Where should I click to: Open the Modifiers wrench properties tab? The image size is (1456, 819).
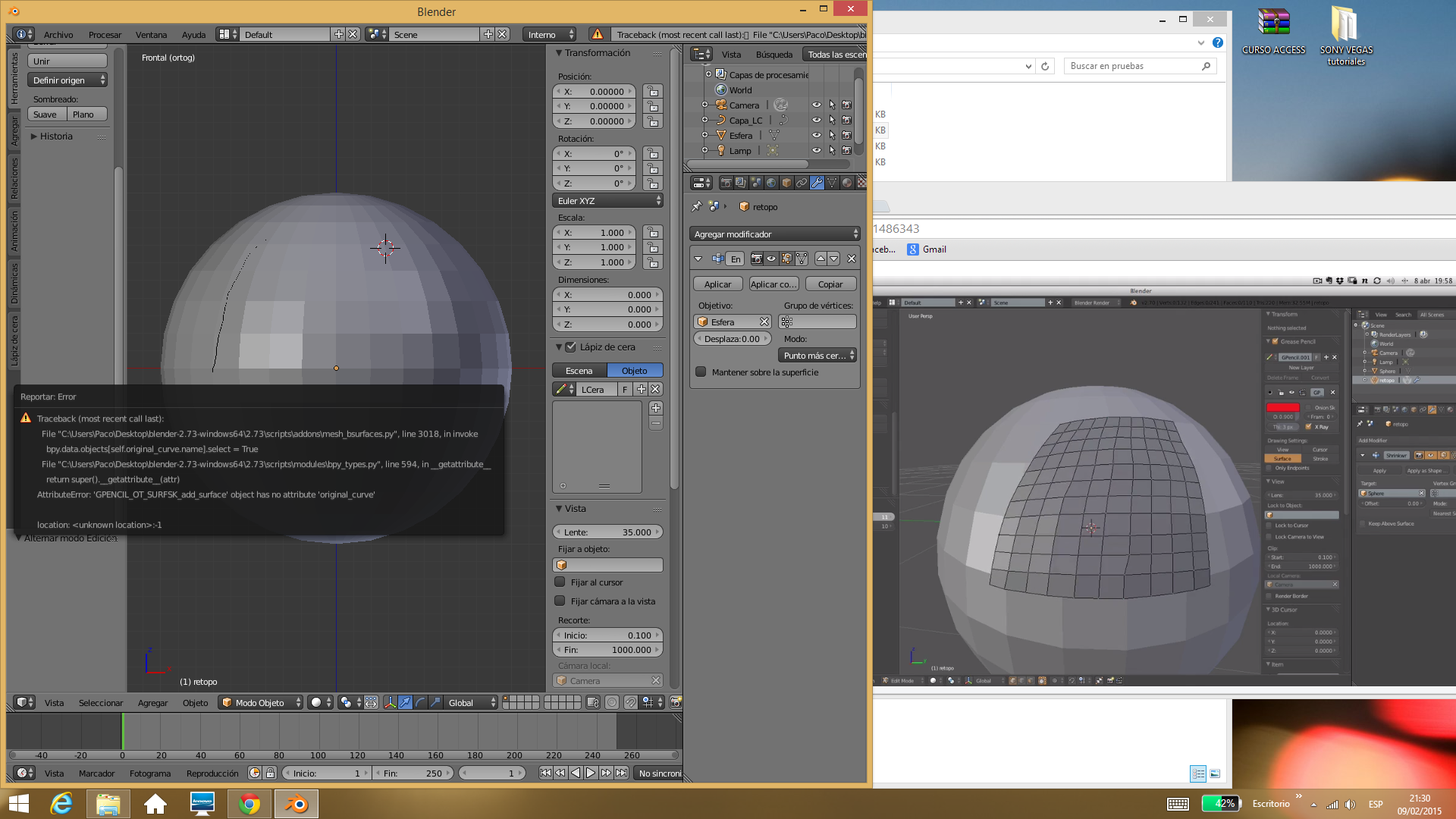pos(817,183)
